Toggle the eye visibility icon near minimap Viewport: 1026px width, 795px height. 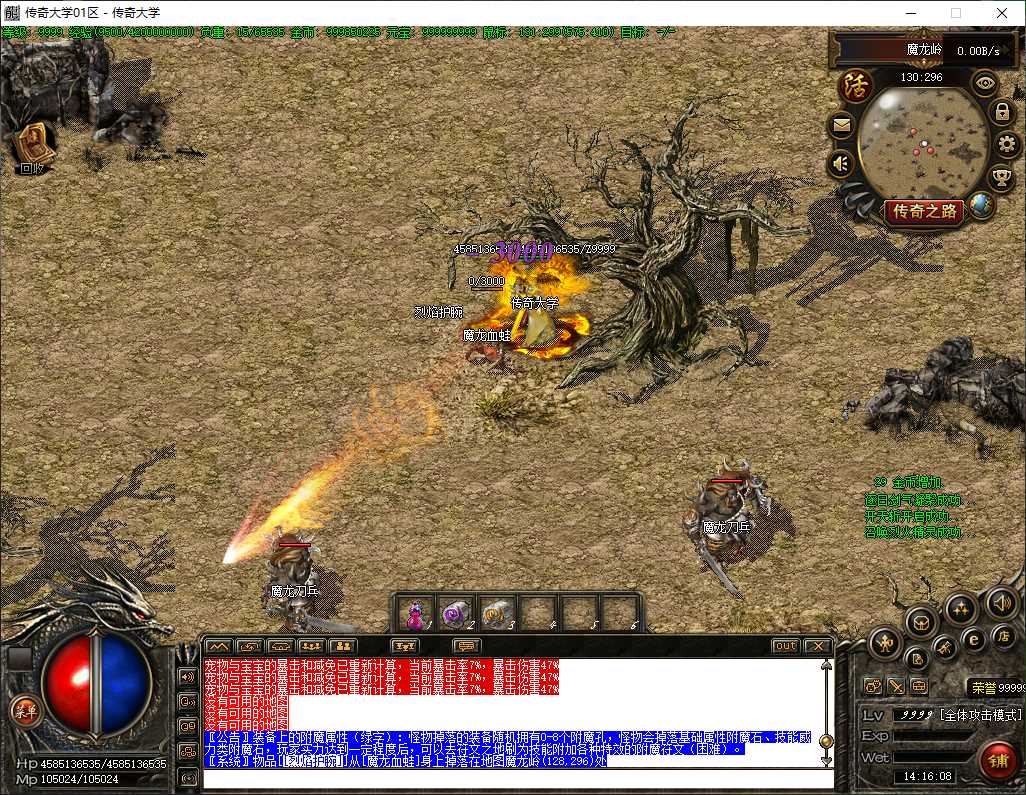(985, 82)
